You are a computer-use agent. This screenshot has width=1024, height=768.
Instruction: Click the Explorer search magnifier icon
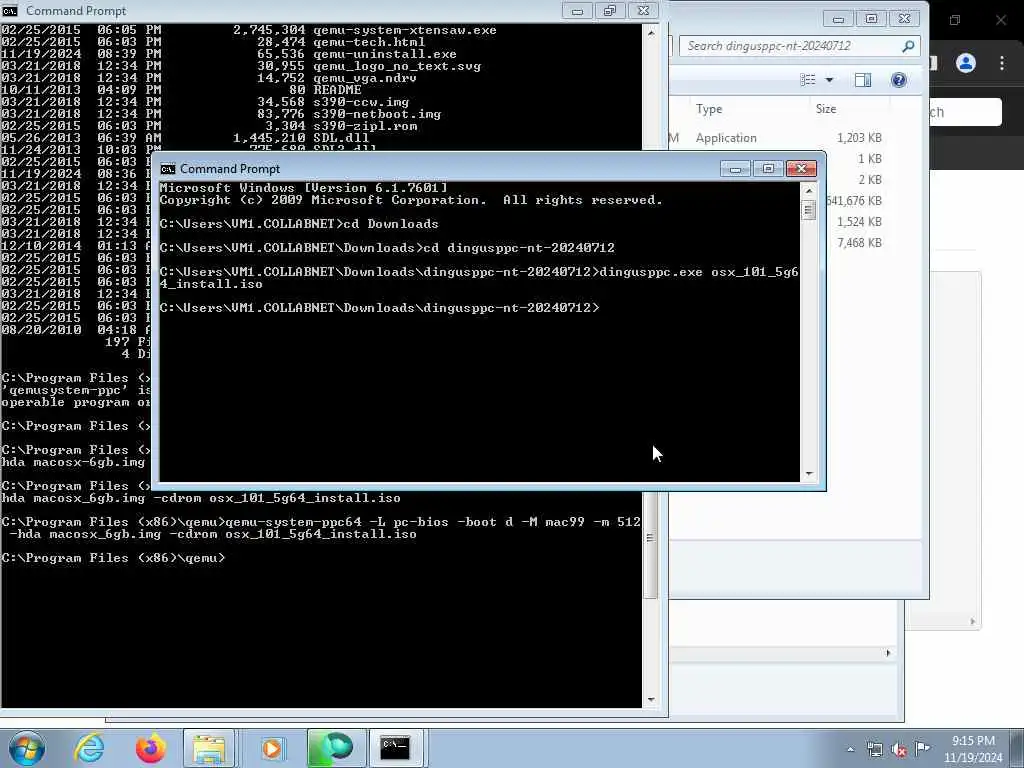tap(908, 46)
